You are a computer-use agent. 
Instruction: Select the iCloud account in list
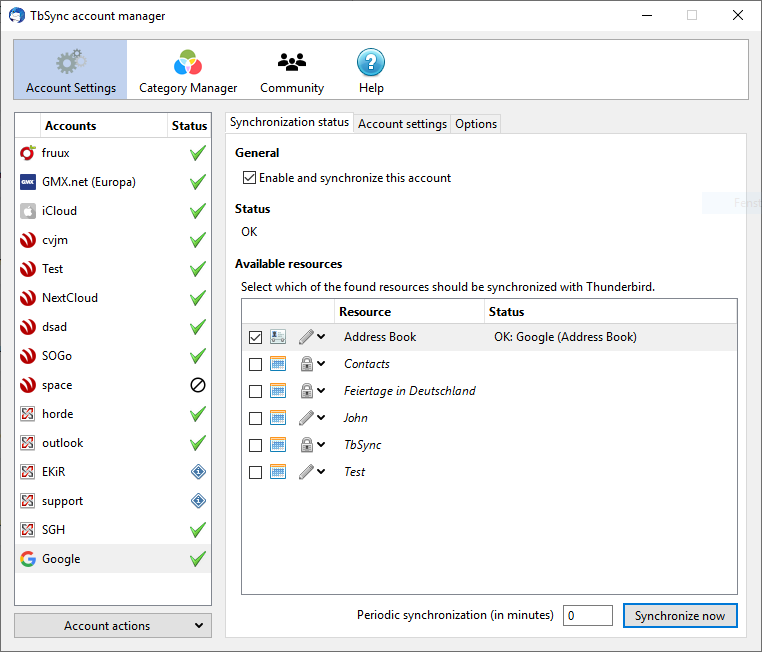[60, 211]
